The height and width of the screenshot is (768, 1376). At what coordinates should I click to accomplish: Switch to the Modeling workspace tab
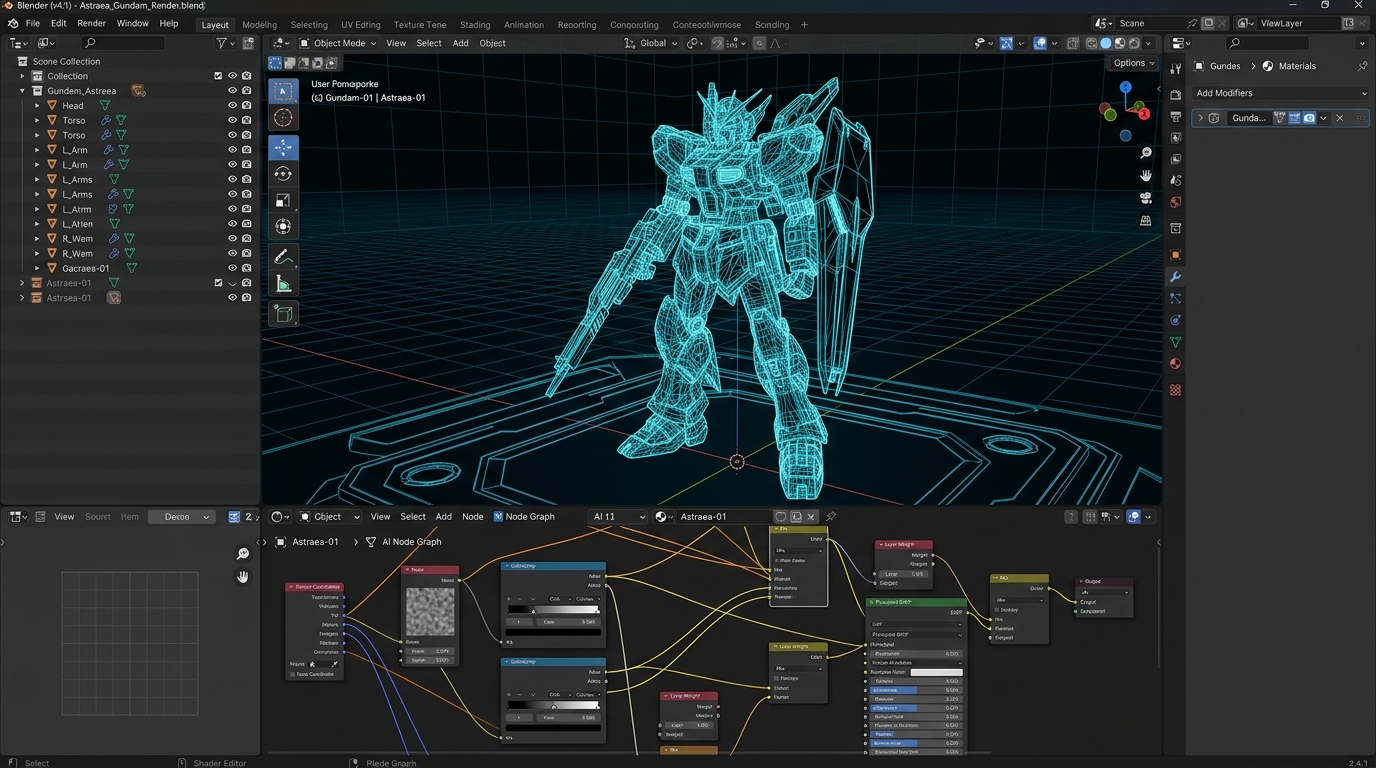[260, 25]
